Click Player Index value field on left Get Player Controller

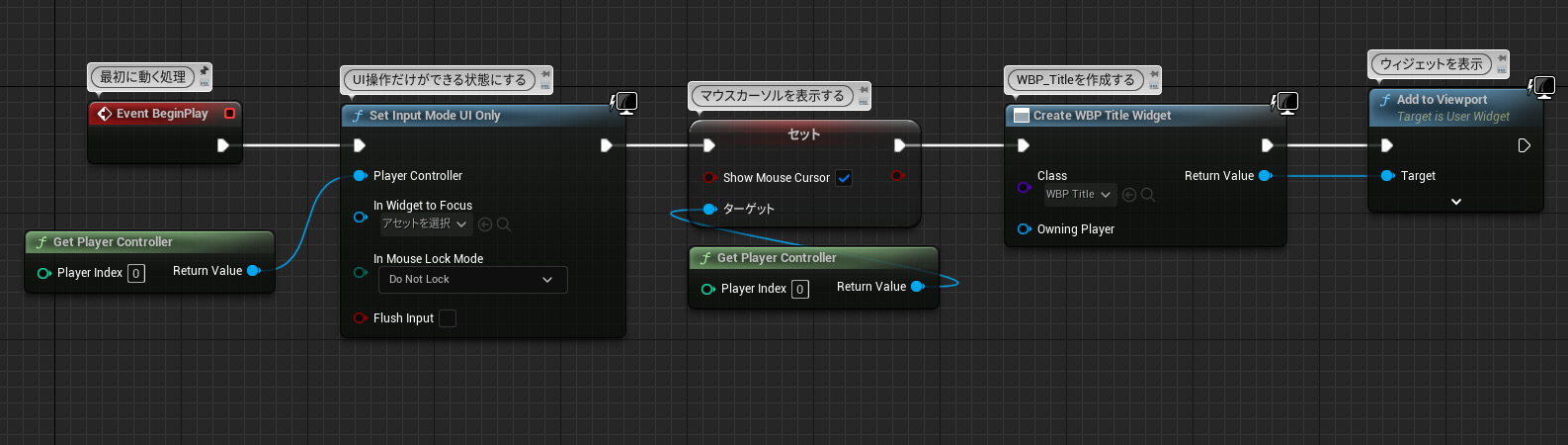pyautogui.click(x=136, y=274)
